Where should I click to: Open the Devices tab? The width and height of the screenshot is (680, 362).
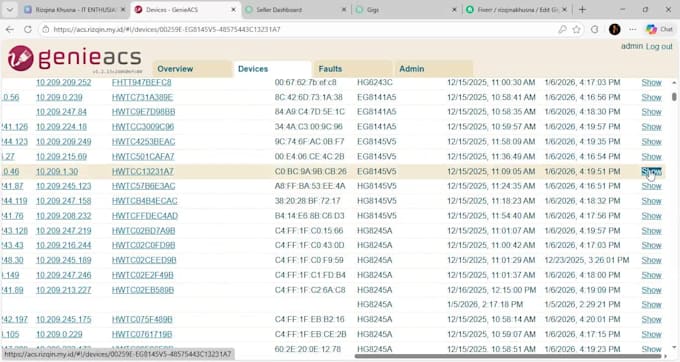(272, 69)
